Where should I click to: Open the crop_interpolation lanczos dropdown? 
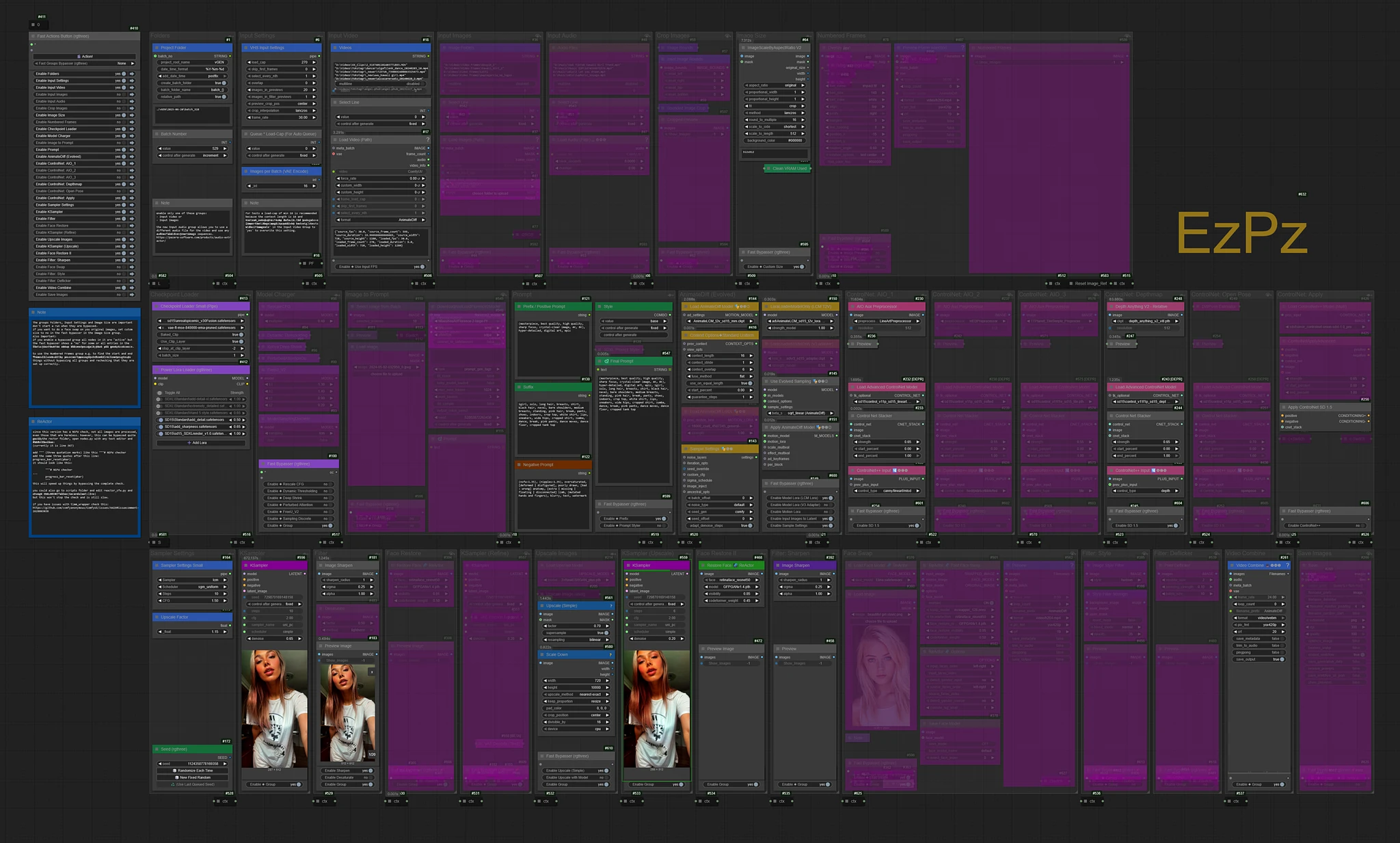(x=281, y=110)
